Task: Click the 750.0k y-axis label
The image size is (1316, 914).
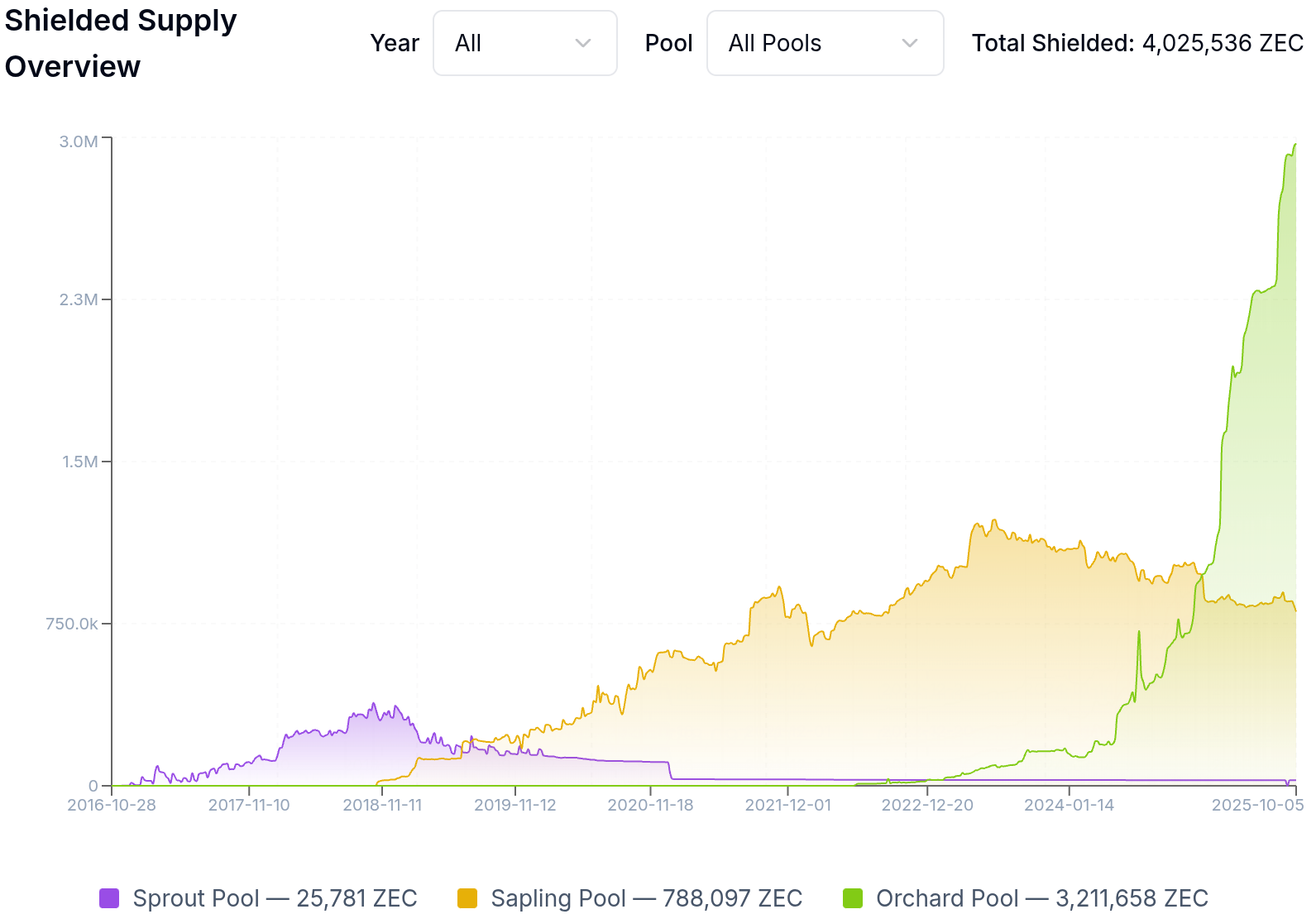Action: [72, 624]
